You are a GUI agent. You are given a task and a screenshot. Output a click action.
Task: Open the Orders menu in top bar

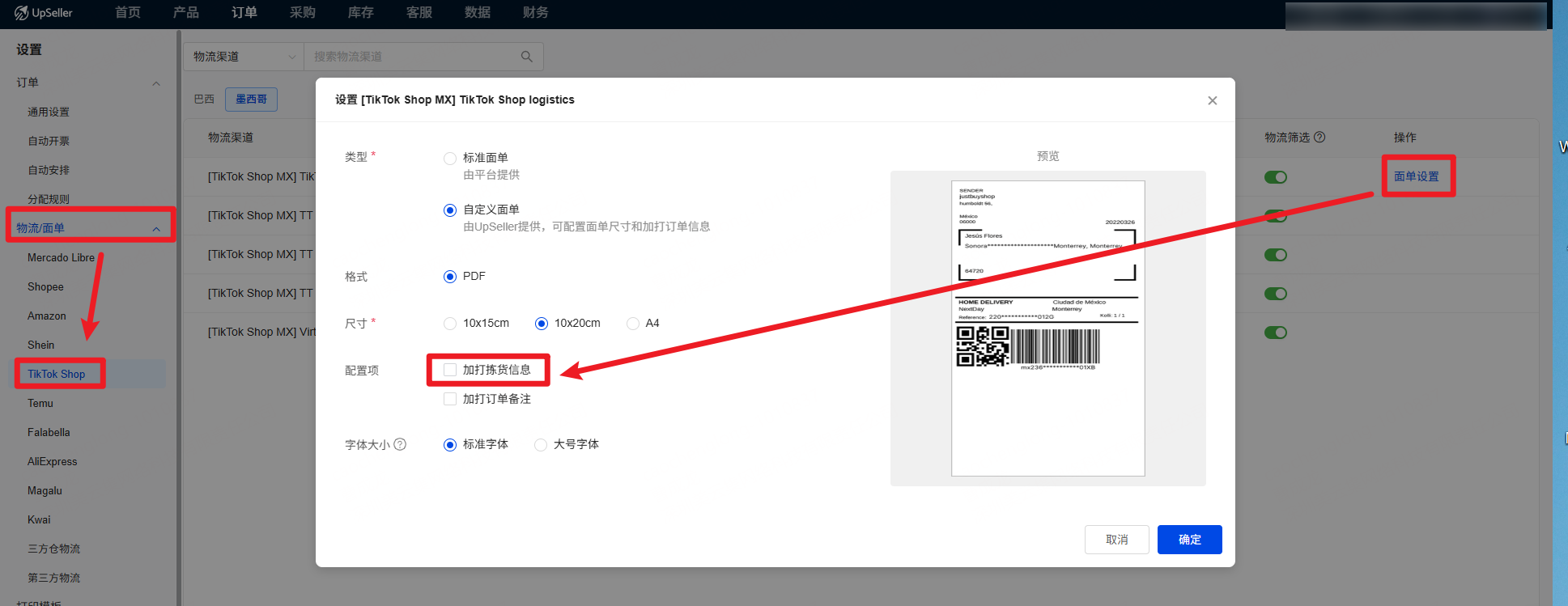(x=244, y=13)
